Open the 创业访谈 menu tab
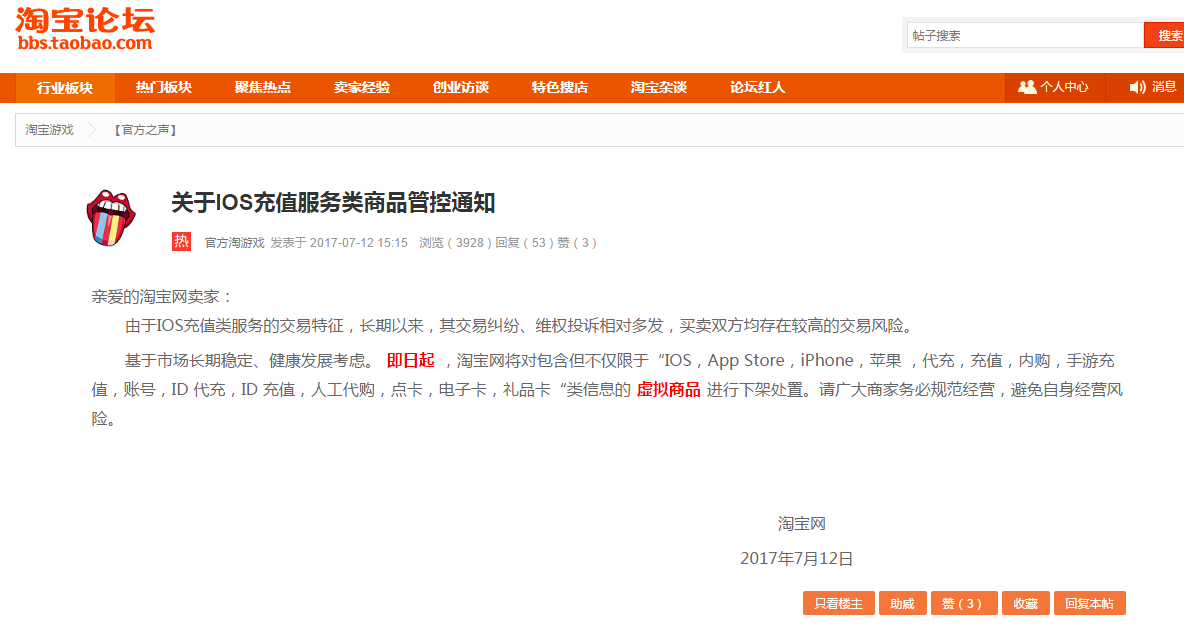The image size is (1184, 644). [461, 88]
